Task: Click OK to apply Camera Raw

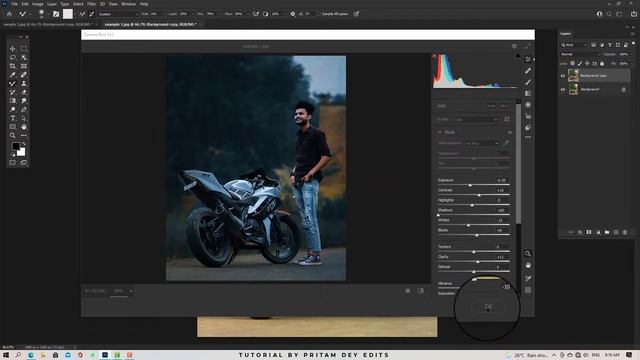Action: 488,307
